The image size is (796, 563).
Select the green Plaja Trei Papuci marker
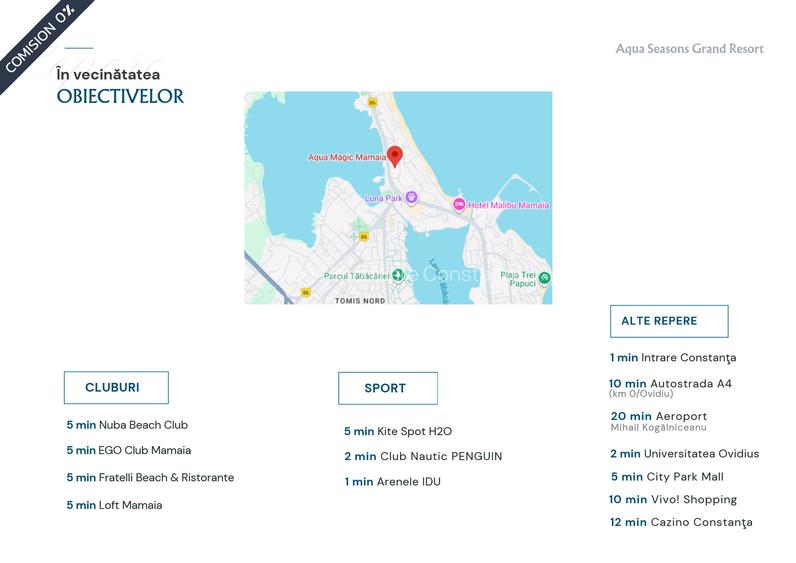544,278
